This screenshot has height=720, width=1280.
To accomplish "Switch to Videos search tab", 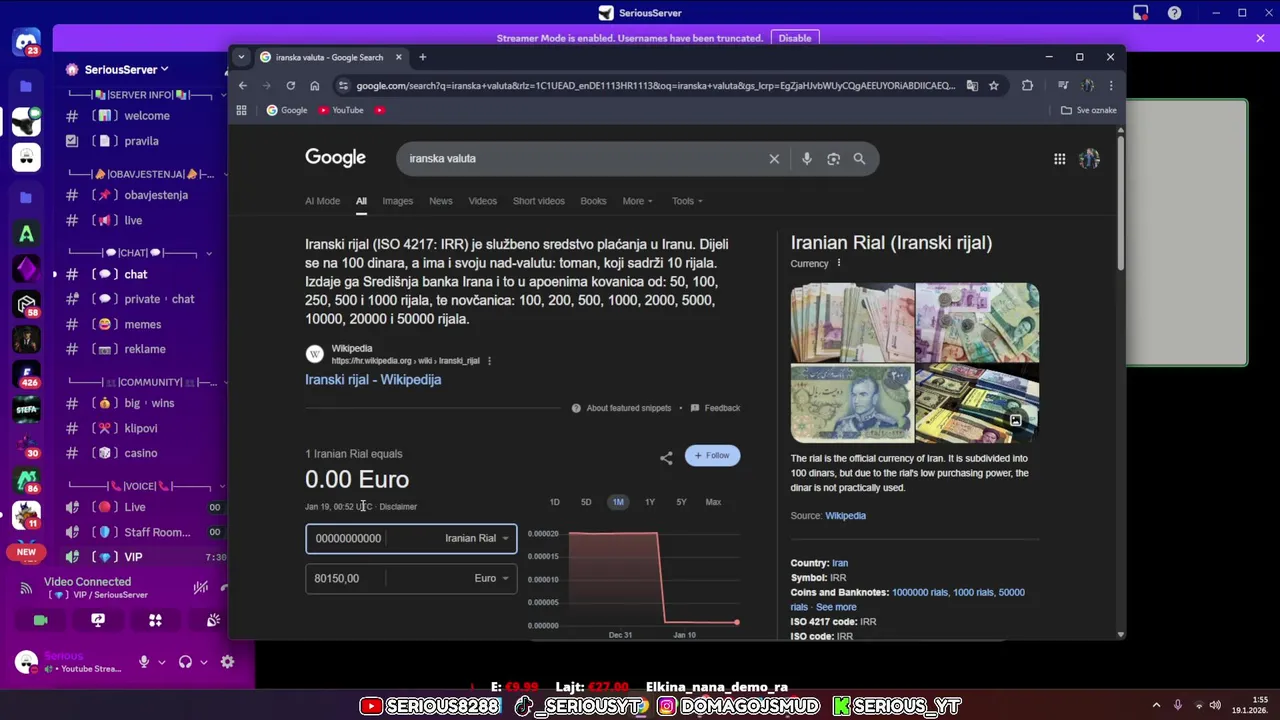I will [x=482, y=201].
